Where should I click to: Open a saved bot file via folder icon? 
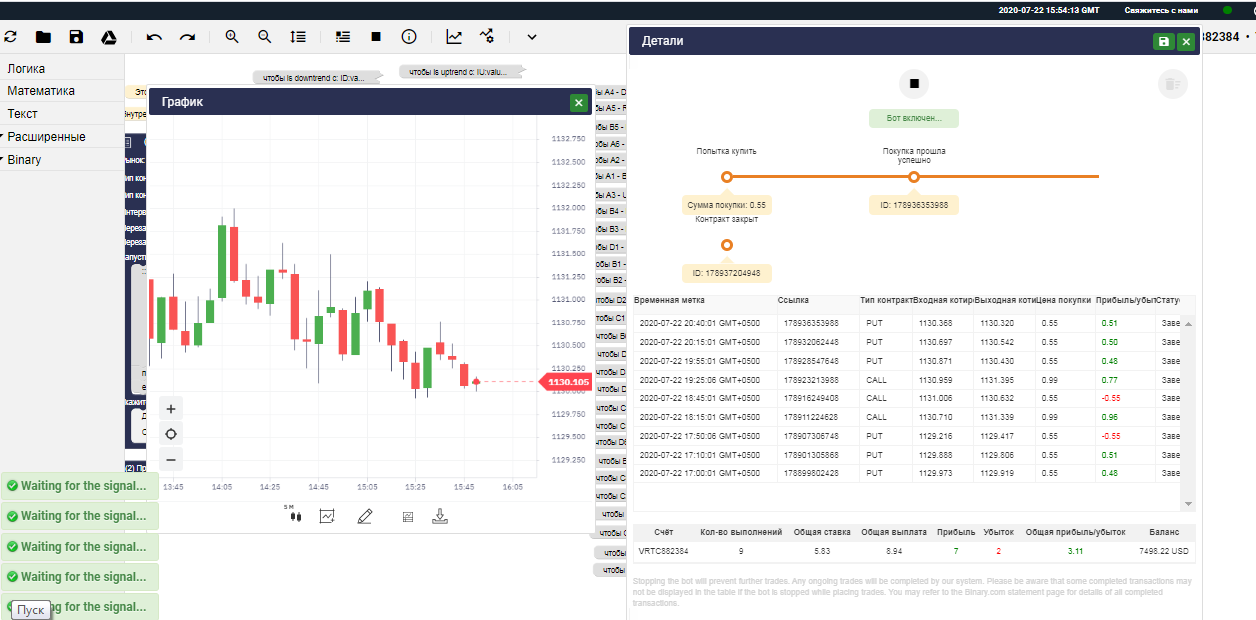(x=43, y=37)
